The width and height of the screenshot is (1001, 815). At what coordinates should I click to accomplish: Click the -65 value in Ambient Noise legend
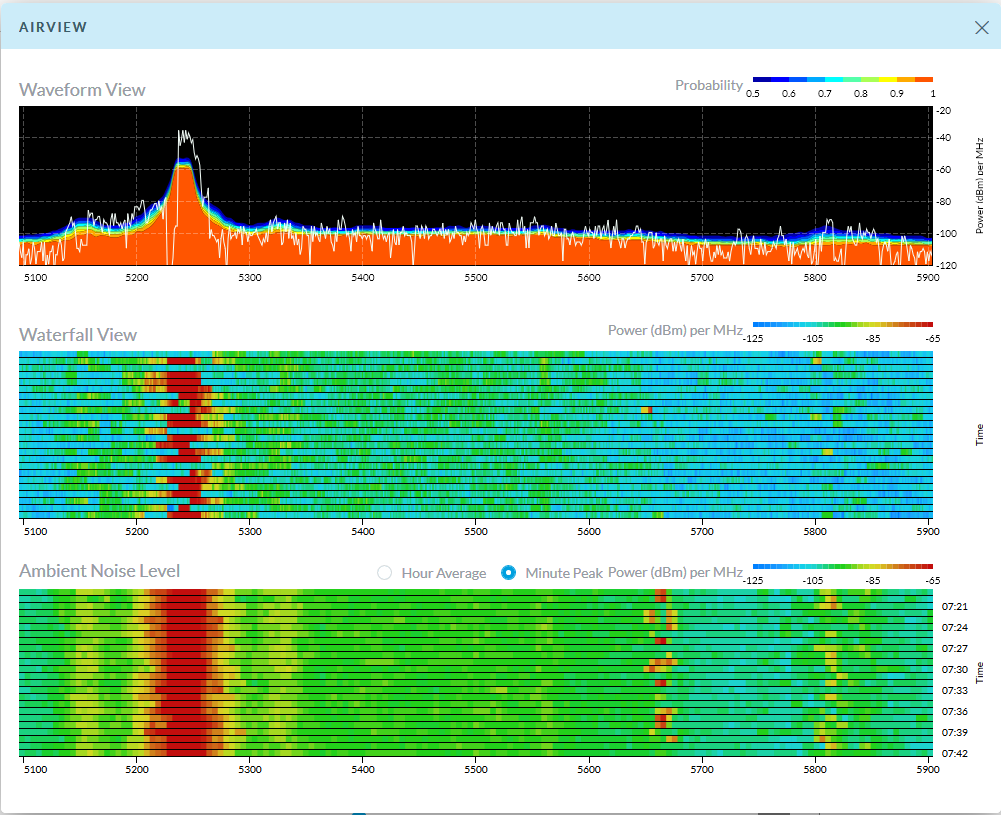[x=933, y=581]
